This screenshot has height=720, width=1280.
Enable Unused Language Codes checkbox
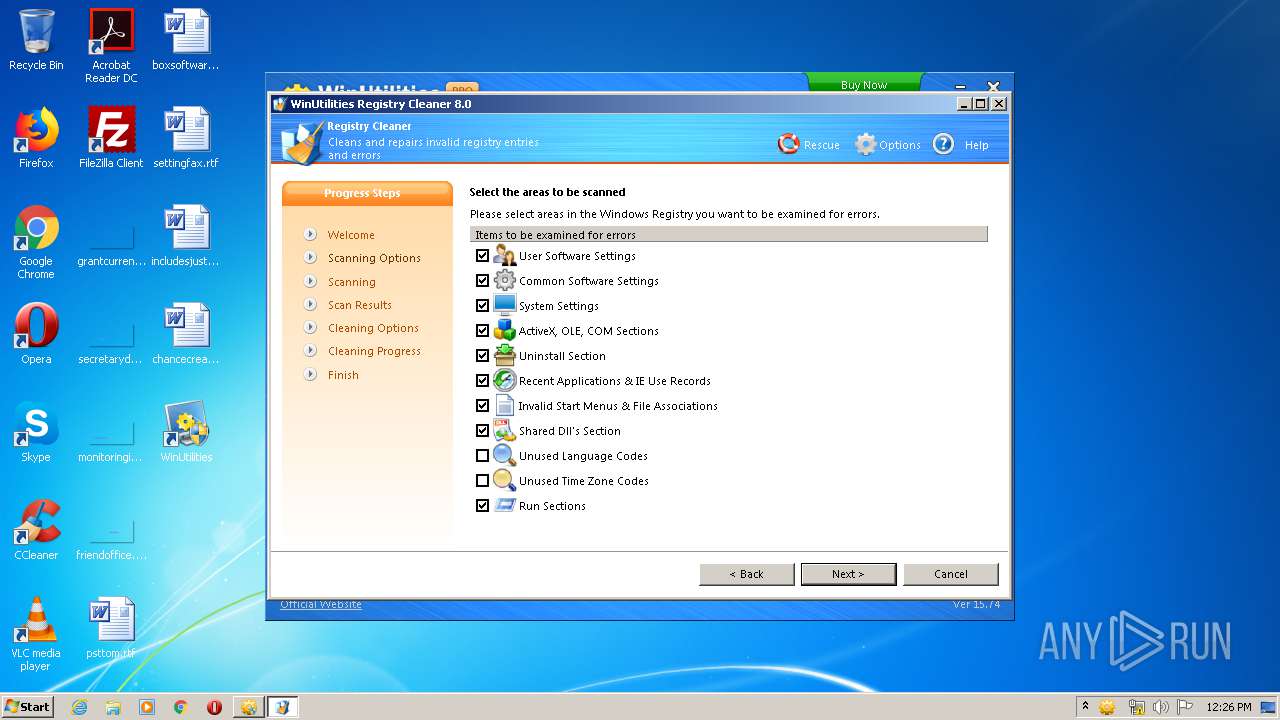point(482,455)
